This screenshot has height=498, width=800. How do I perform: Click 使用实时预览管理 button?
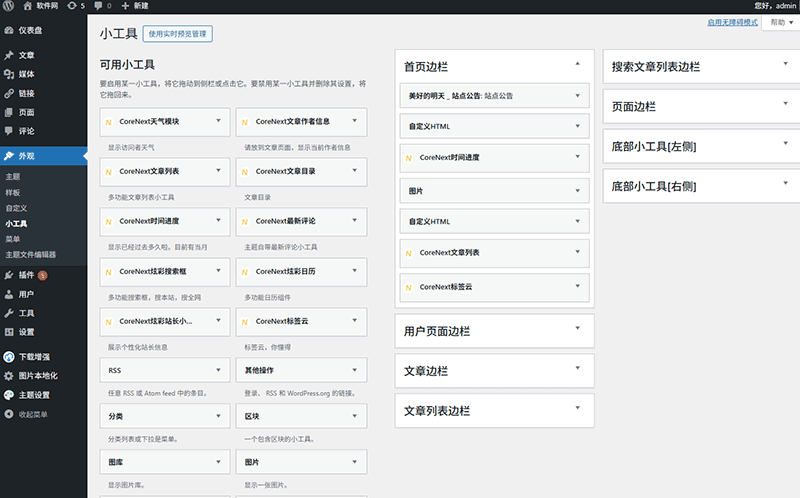click(178, 34)
